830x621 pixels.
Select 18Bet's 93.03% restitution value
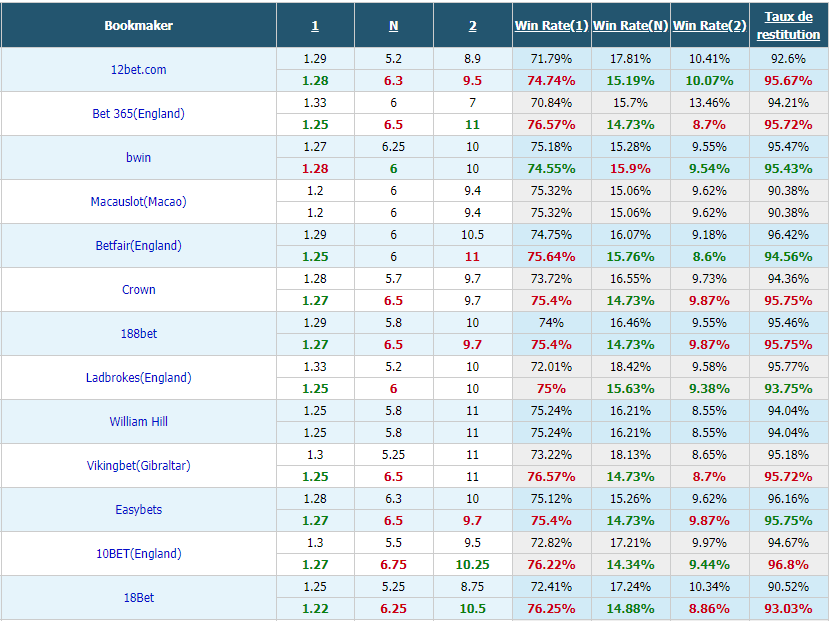[788, 609]
